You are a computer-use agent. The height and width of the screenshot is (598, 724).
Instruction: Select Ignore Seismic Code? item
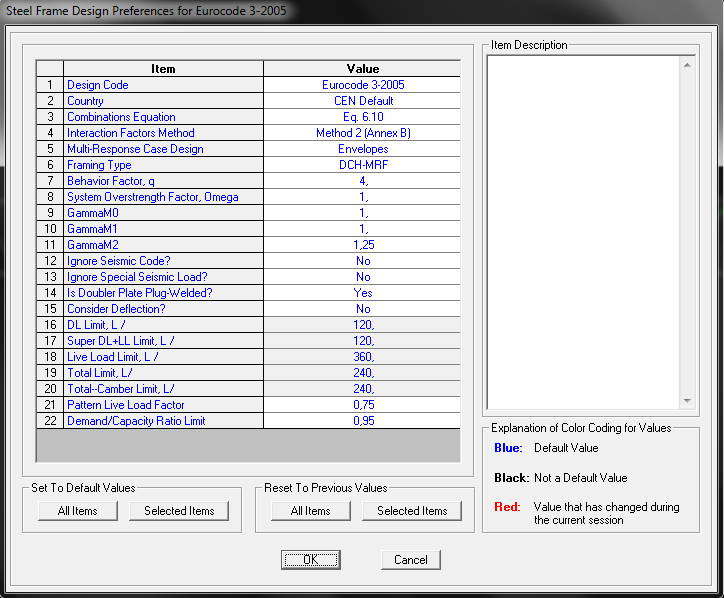[x=163, y=261]
